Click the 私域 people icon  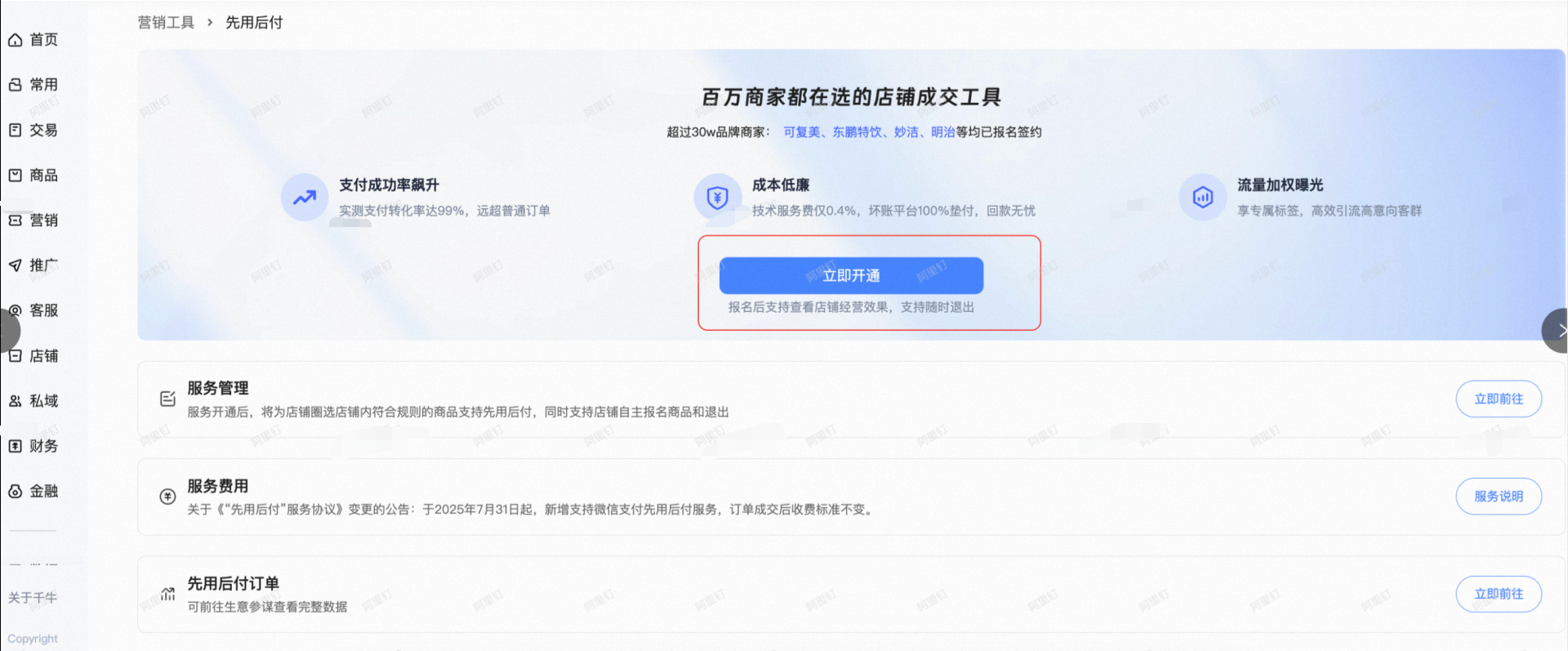(x=15, y=401)
